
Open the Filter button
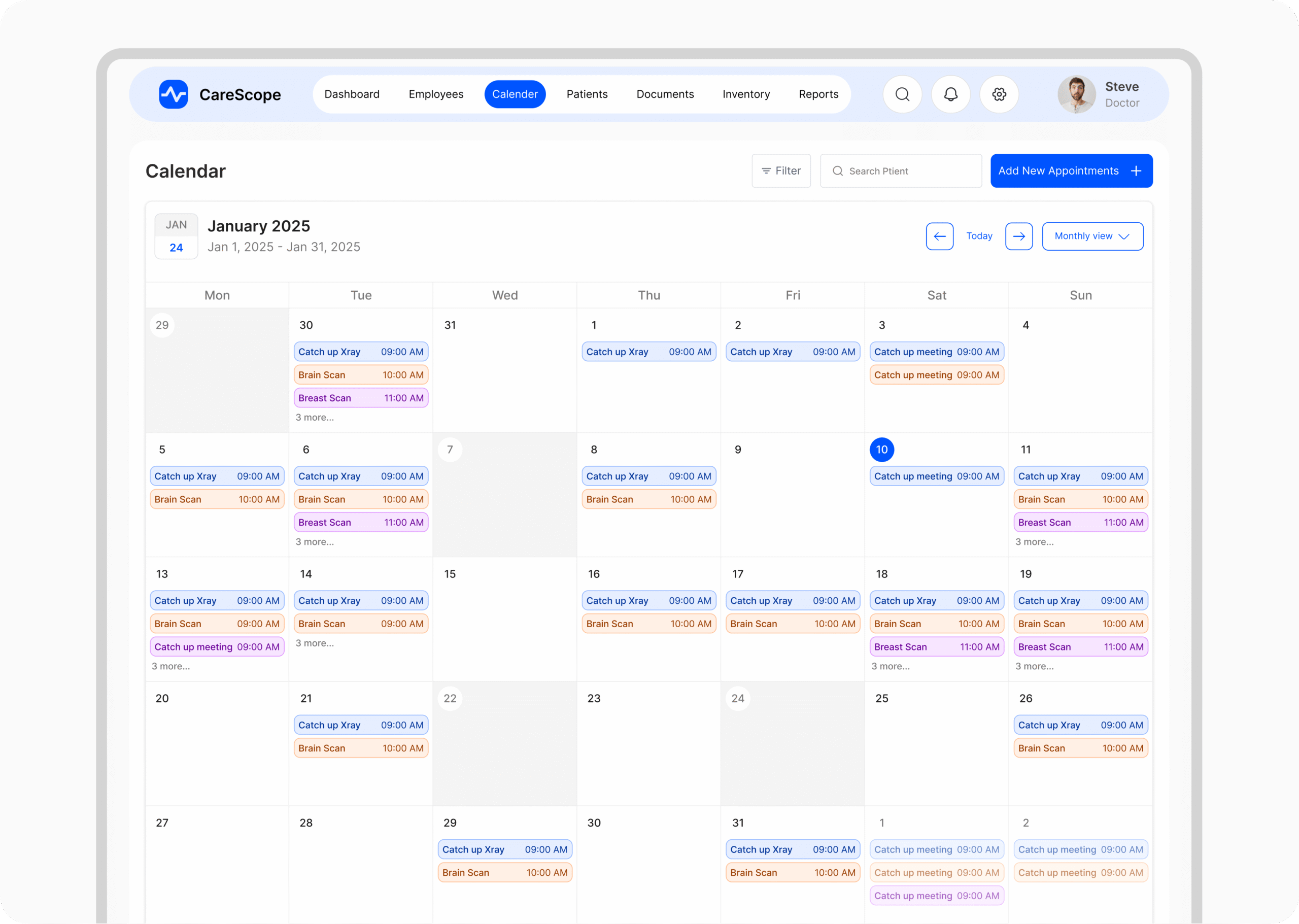780,170
